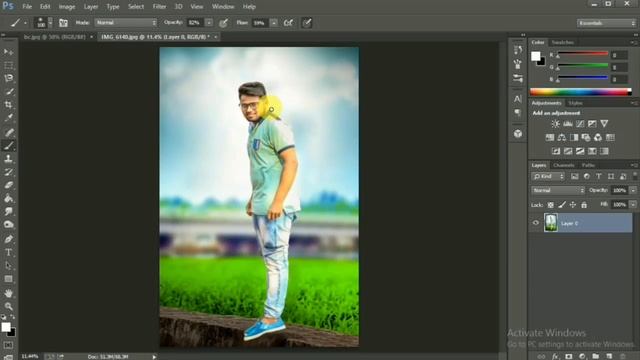Switch to the Styles tab
Image resolution: width=640 pixels, height=360 pixels.
pos(576,103)
